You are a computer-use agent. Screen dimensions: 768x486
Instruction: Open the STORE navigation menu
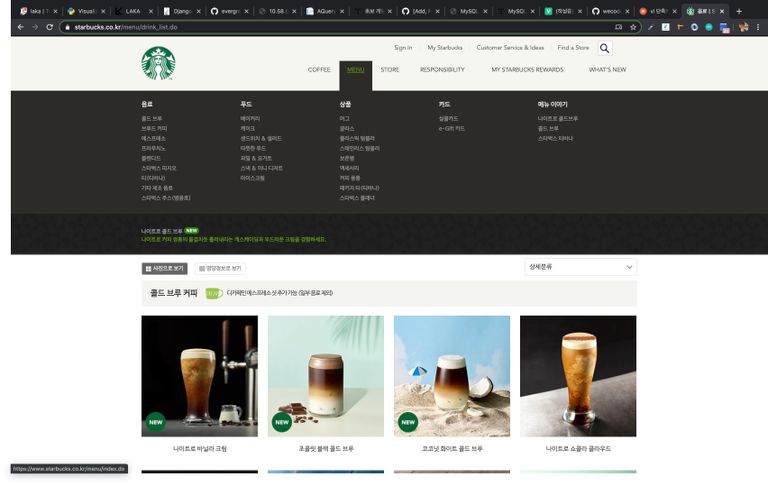(x=390, y=70)
